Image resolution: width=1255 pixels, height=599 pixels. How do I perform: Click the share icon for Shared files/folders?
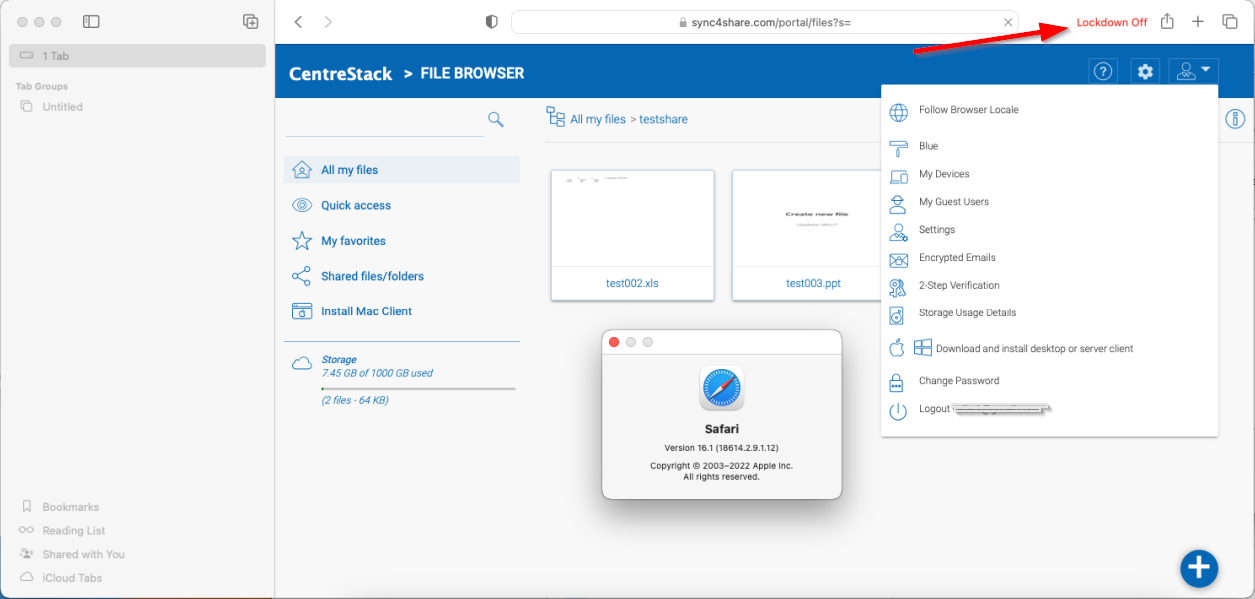tap(301, 276)
